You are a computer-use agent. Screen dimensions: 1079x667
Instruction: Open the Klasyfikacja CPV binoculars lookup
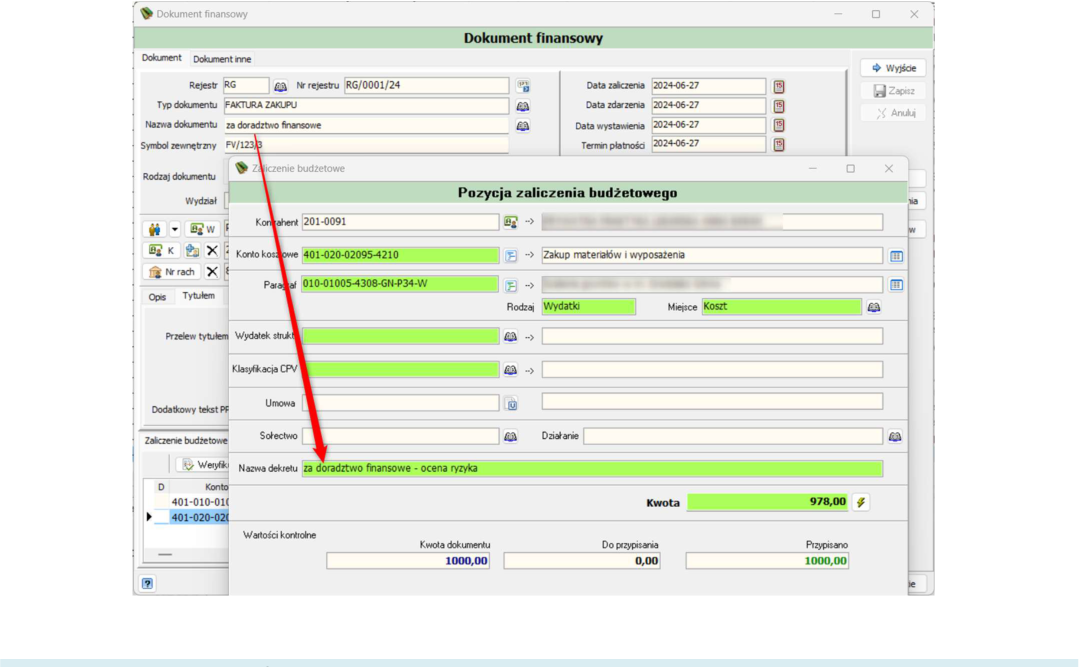click(510, 370)
